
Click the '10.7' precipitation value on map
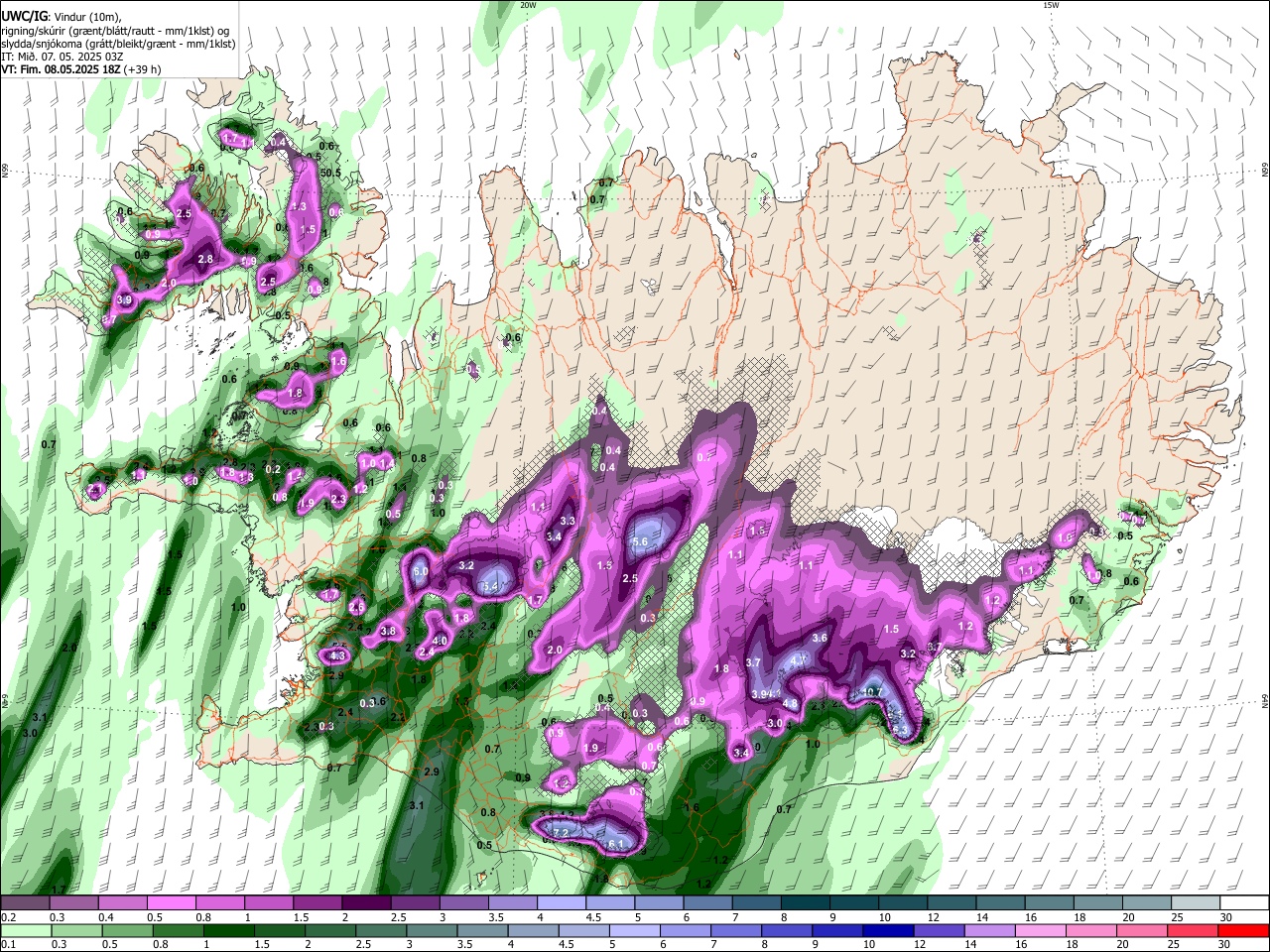(872, 692)
